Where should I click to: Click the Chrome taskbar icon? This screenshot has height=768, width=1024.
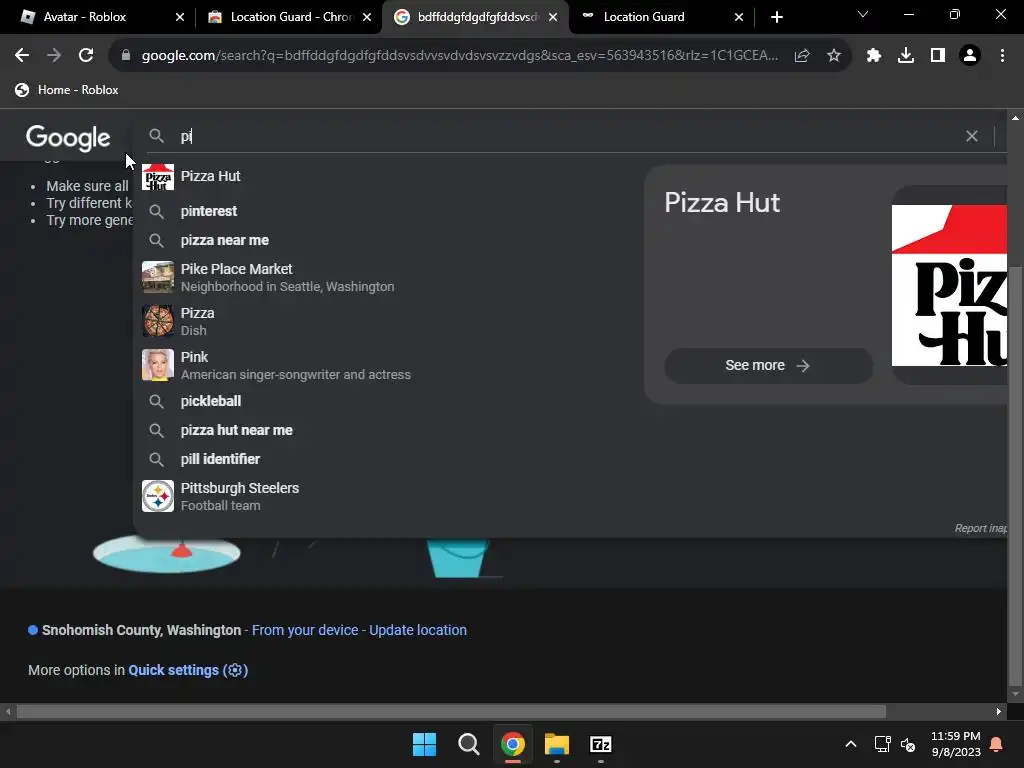[x=513, y=744]
